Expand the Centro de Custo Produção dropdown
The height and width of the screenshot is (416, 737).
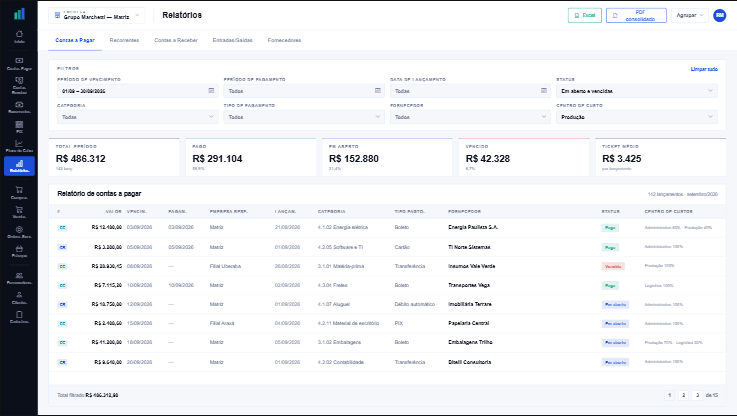pyautogui.click(x=637, y=117)
